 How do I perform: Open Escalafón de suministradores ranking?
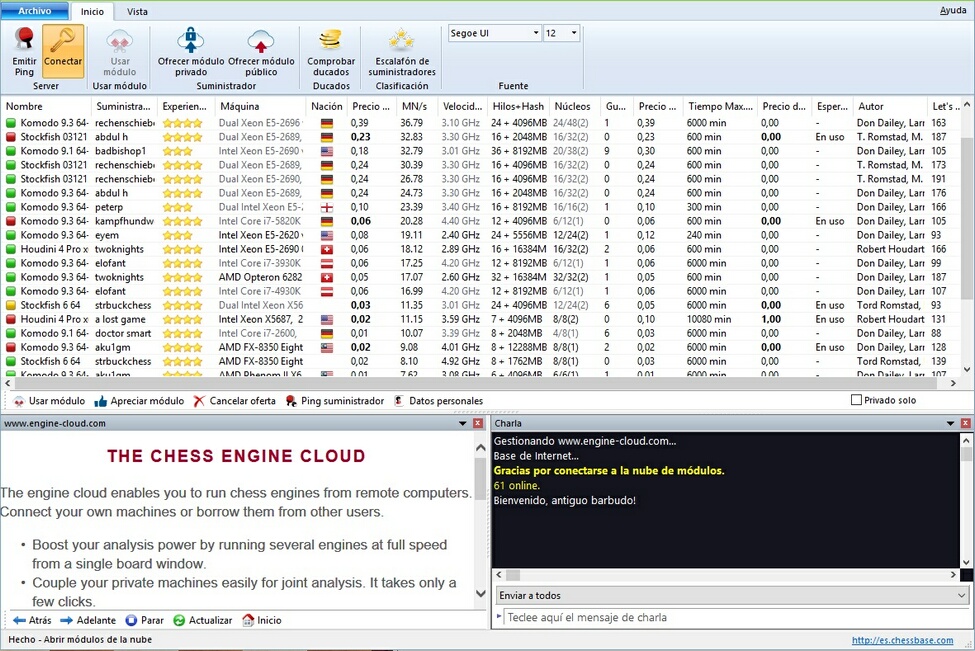pyautogui.click(x=402, y=52)
